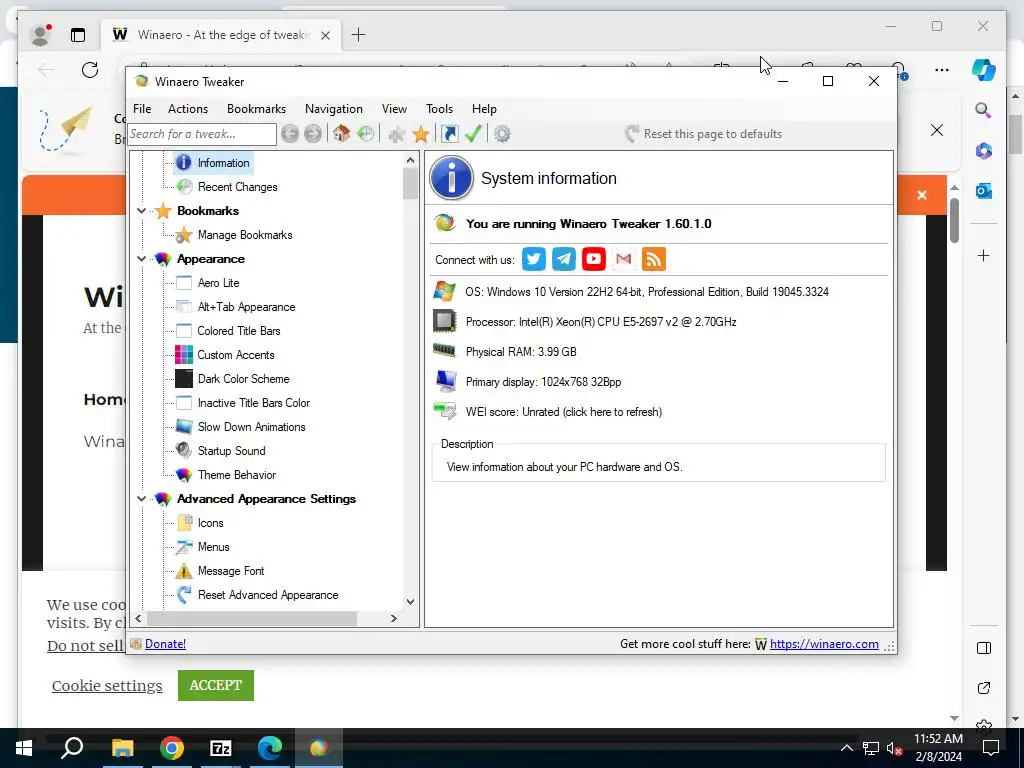The height and width of the screenshot is (768, 1024).
Task: Collapse the Appearance tree node
Action: coord(141,259)
